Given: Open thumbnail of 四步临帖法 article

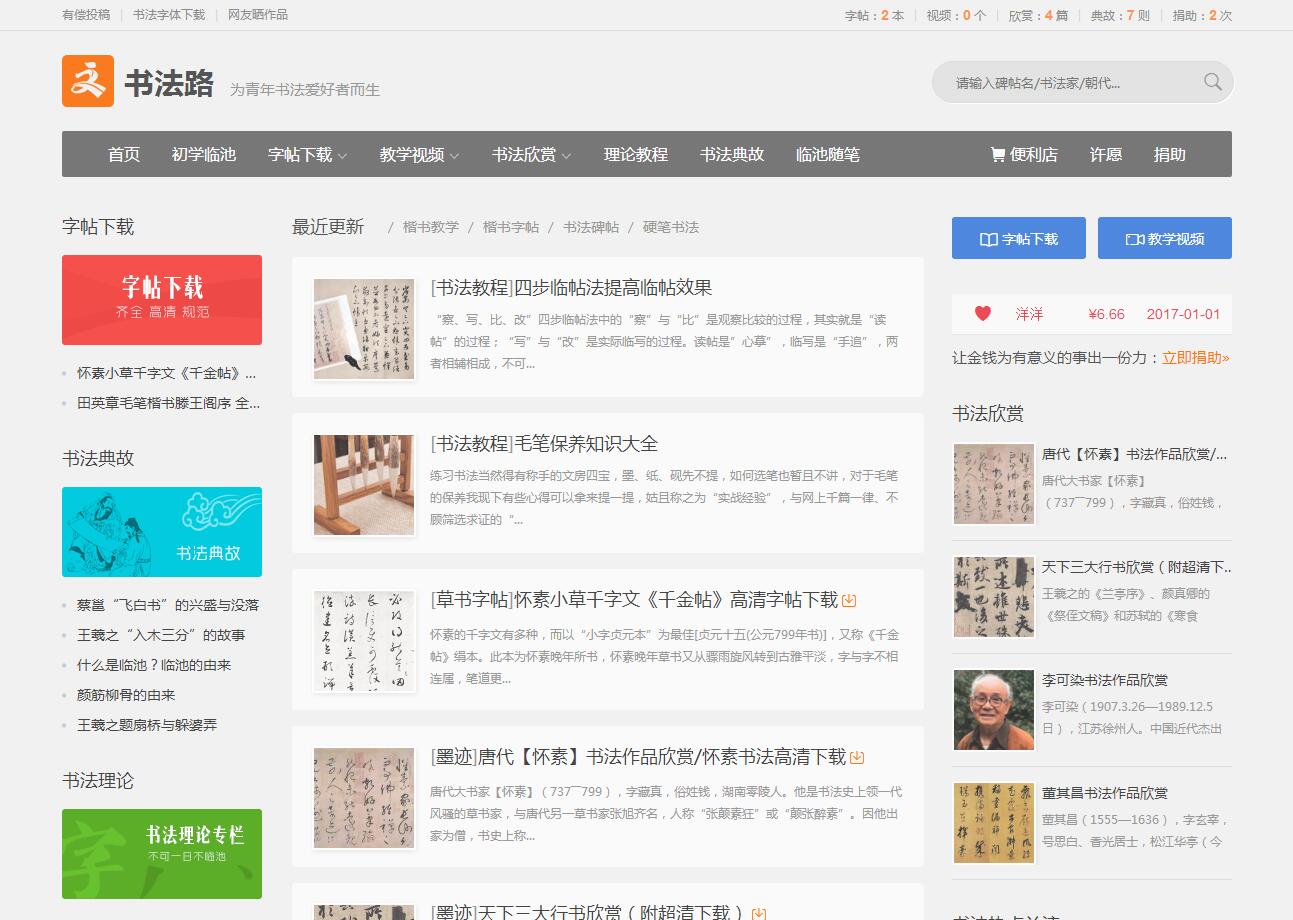Looking at the screenshot, I should 364,329.
